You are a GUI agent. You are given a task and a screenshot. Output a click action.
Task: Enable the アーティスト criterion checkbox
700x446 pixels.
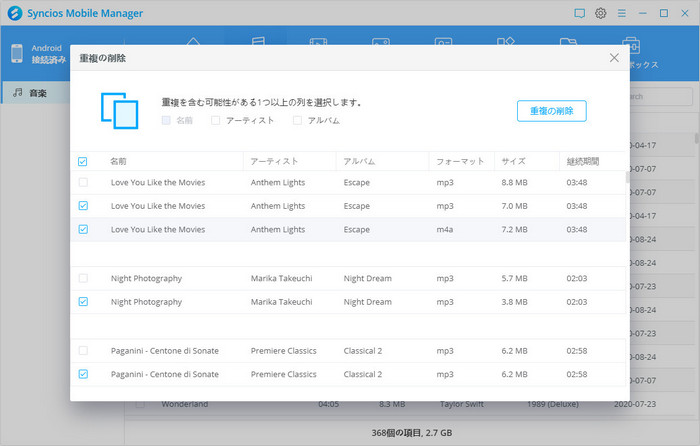216,120
